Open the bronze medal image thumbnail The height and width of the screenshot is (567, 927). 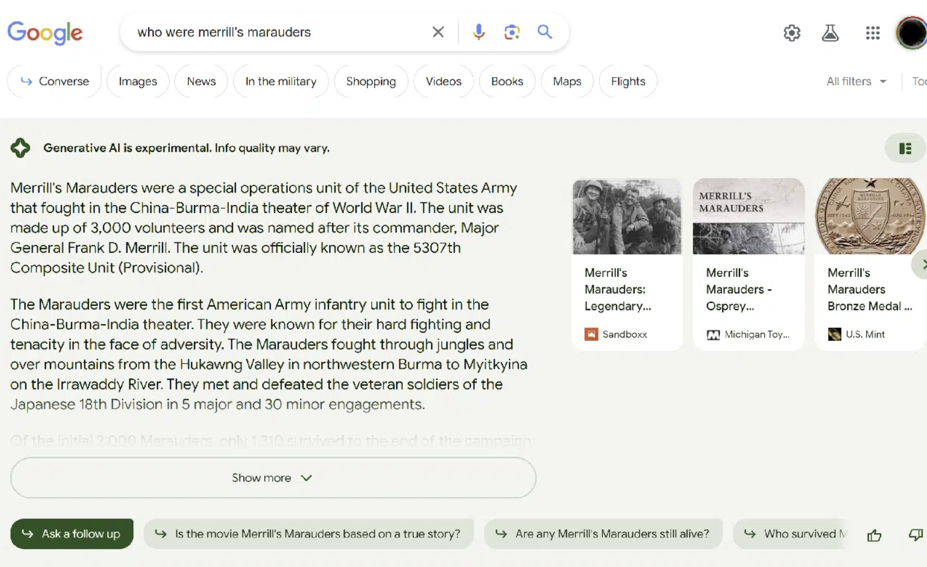click(870, 216)
